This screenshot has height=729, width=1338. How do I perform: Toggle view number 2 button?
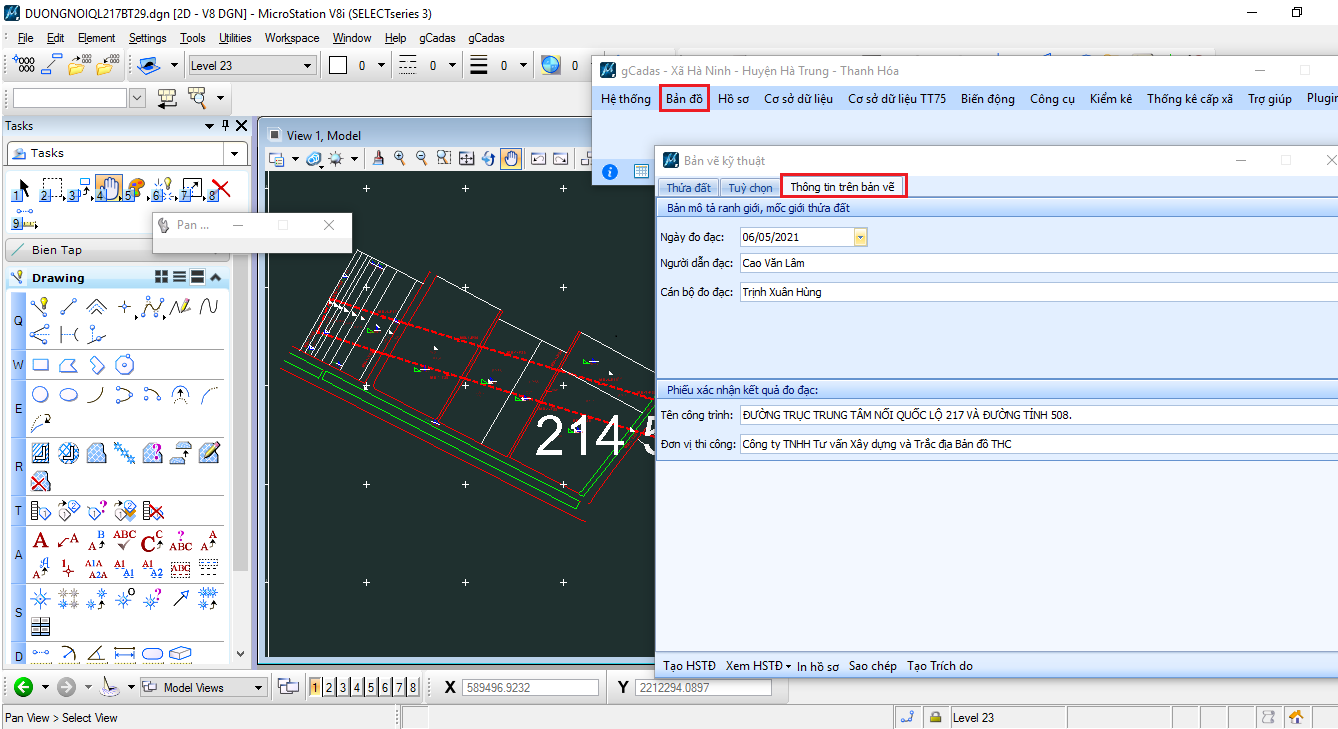[x=328, y=687]
